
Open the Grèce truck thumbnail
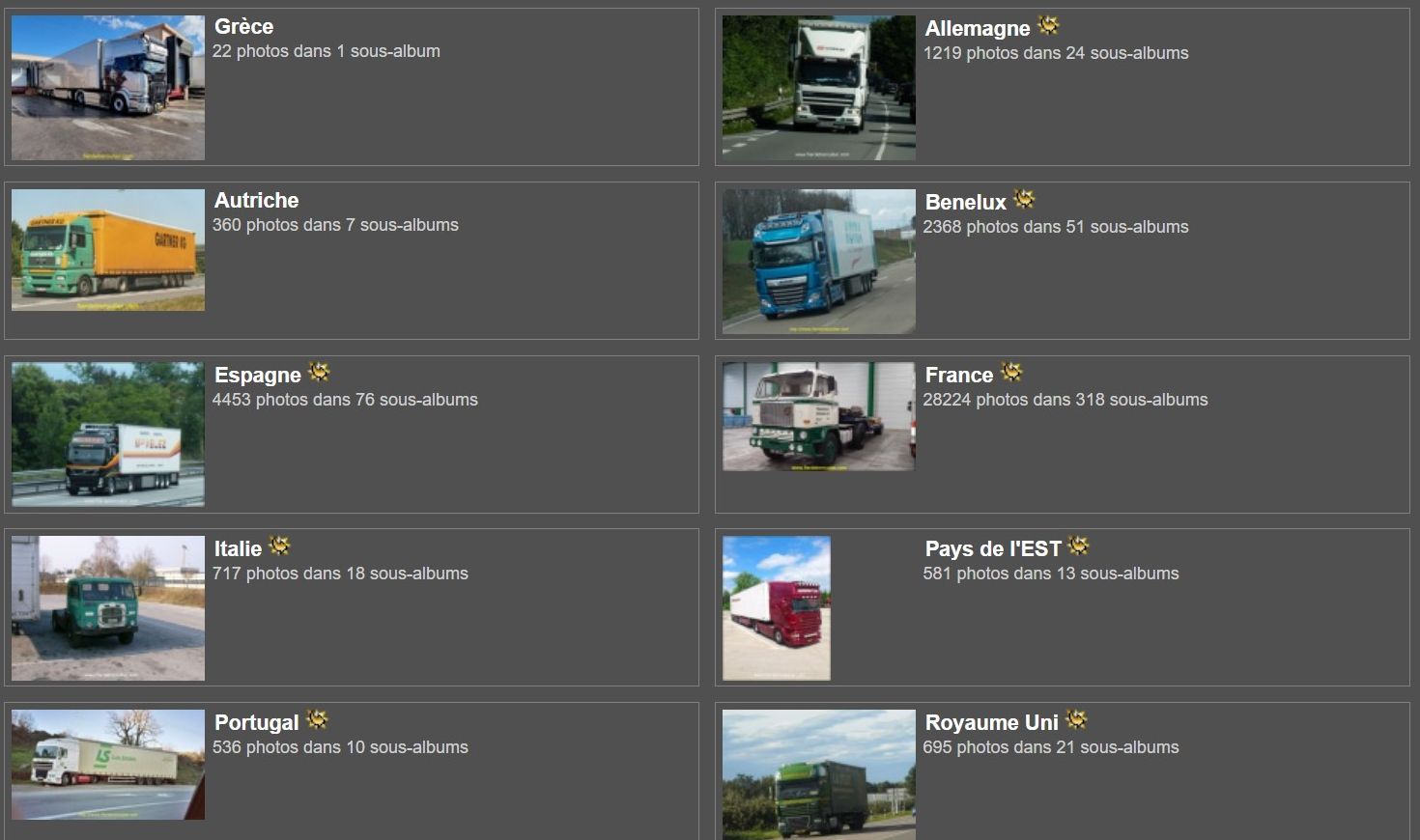[x=108, y=88]
